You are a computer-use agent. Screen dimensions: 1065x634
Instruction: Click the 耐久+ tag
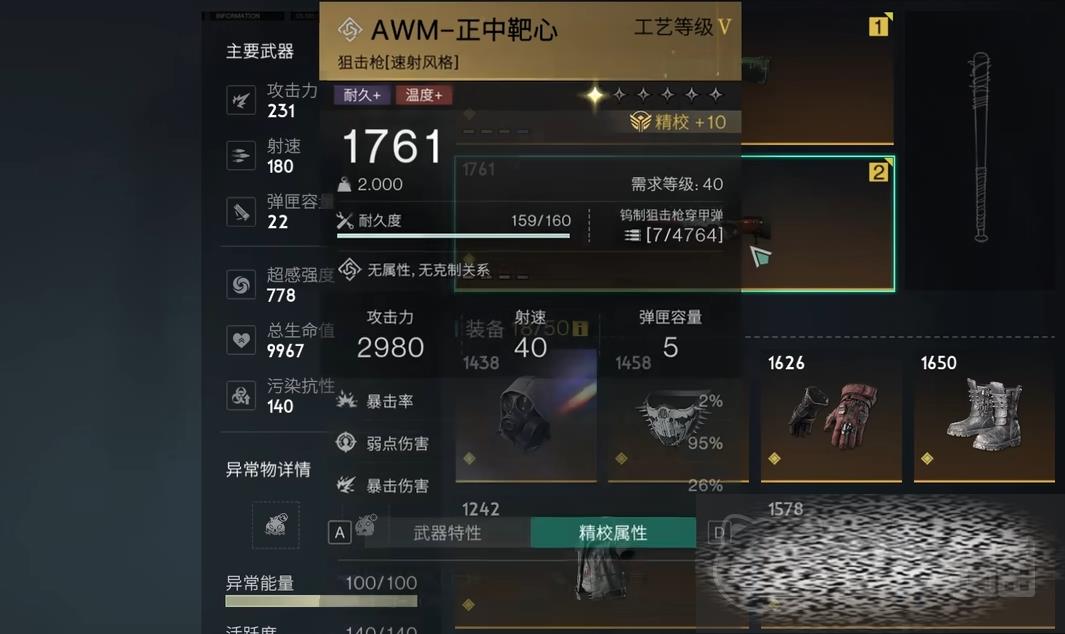[x=361, y=95]
